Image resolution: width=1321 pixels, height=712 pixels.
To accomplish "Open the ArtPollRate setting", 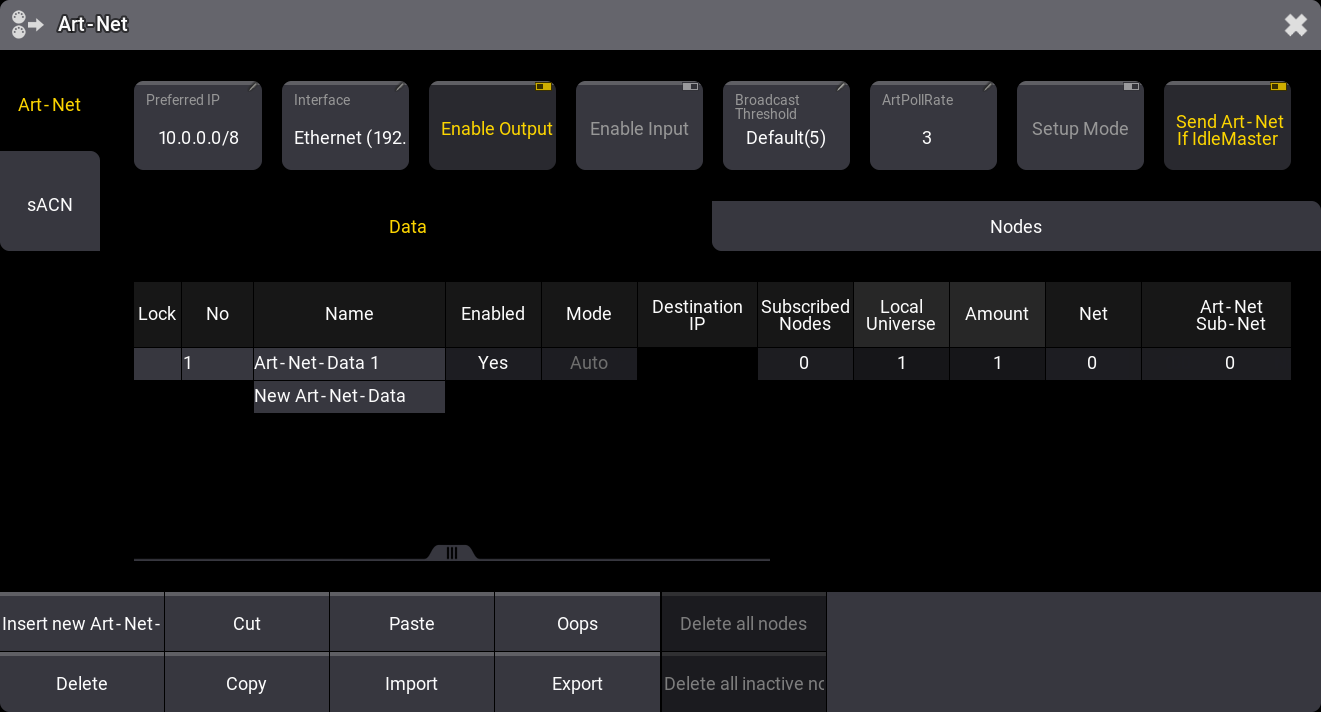I will pos(933,126).
